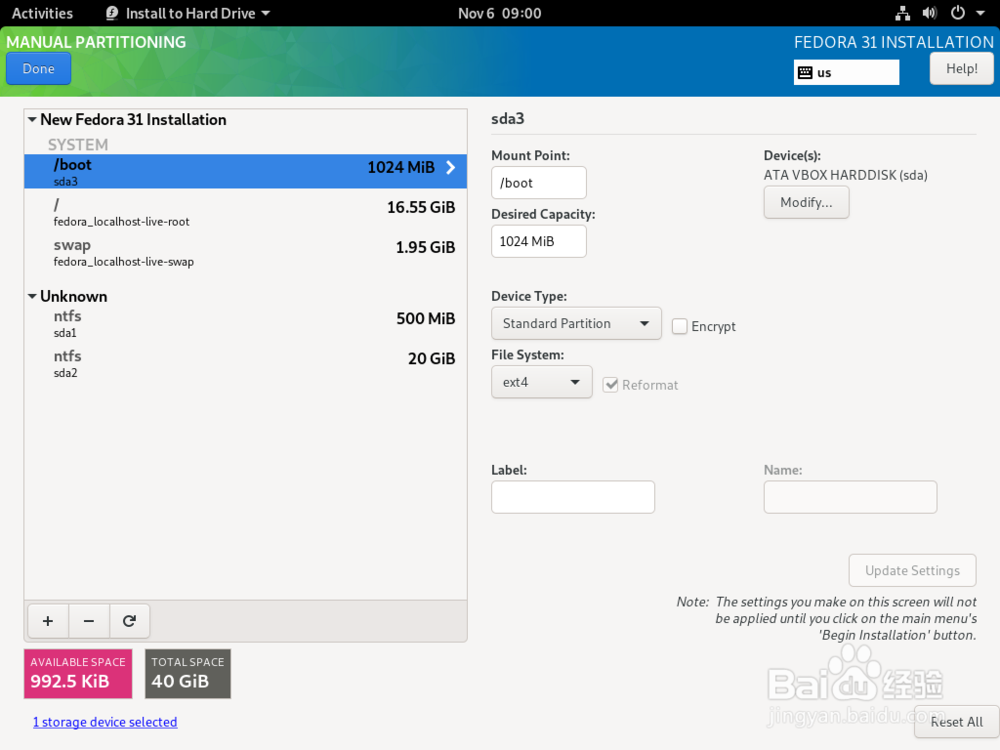Toggle the Reformat checkbox

(x=610, y=385)
